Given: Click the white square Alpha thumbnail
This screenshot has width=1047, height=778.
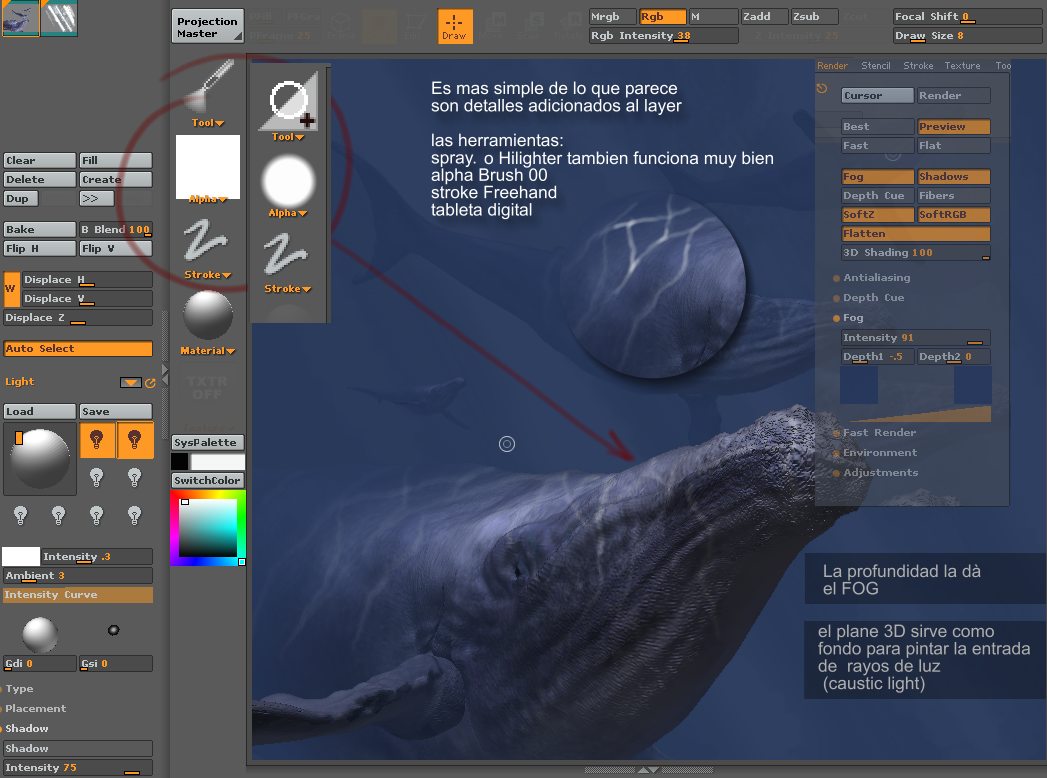Looking at the screenshot, I should coord(208,164).
